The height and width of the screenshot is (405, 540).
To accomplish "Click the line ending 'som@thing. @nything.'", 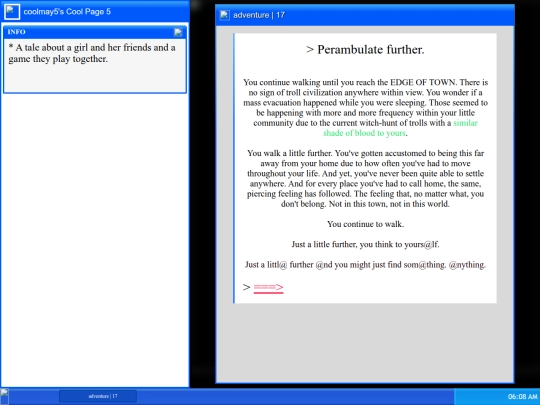I will click(x=365, y=265).
